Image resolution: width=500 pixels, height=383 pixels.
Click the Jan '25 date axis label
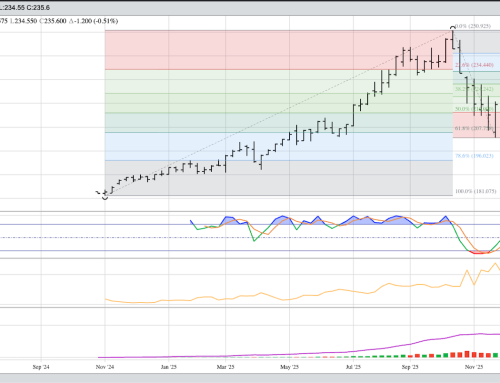pyautogui.click(x=168, y=367)
